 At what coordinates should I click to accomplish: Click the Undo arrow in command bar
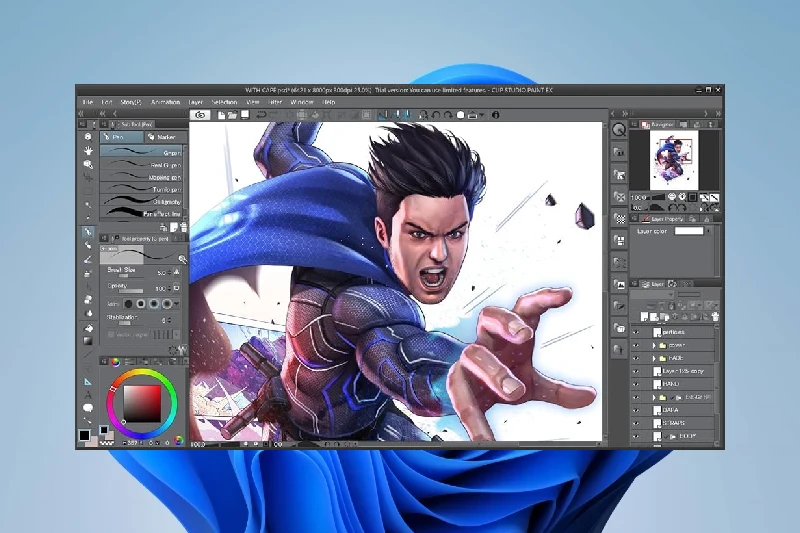(260, 115)
